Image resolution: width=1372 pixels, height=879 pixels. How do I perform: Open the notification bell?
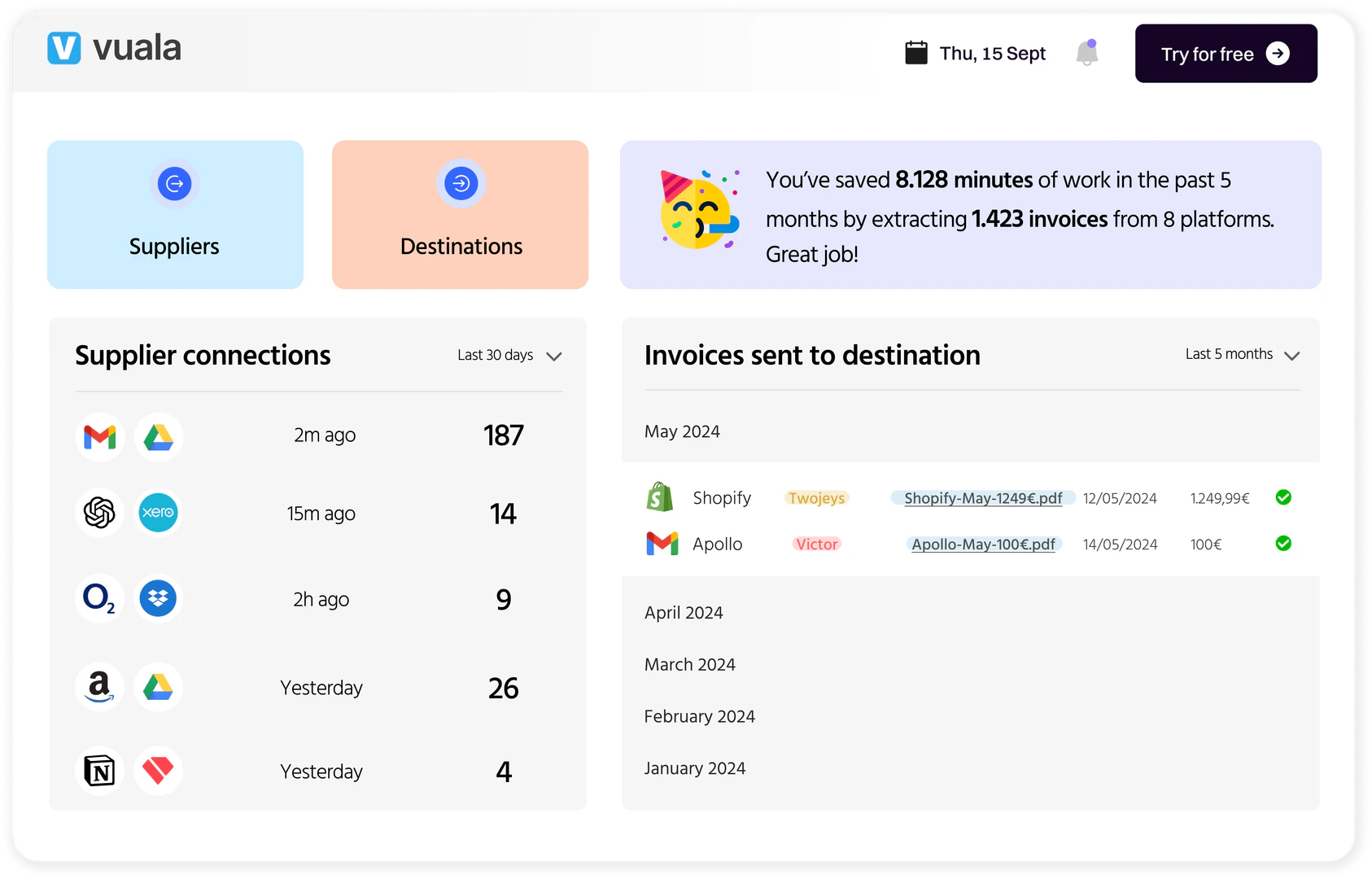[x=1086, y=53]
